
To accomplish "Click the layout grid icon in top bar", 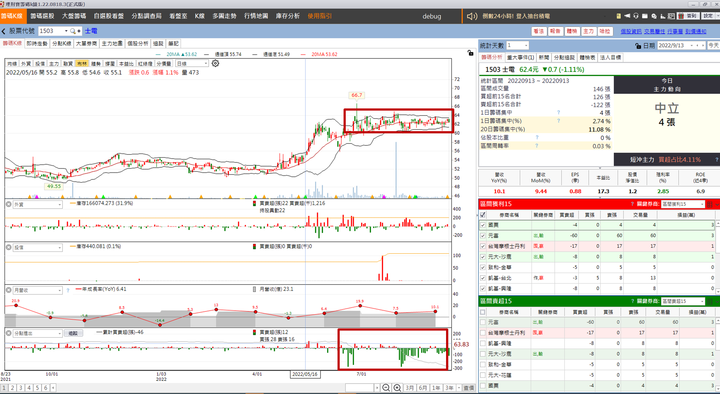I will click(671, 16).
